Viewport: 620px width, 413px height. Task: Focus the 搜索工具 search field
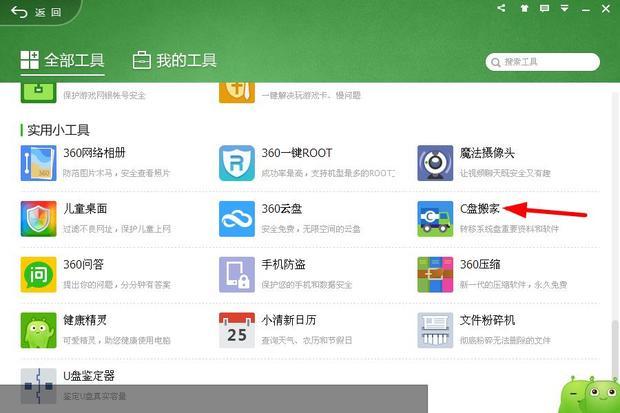(x=542, y=62)
